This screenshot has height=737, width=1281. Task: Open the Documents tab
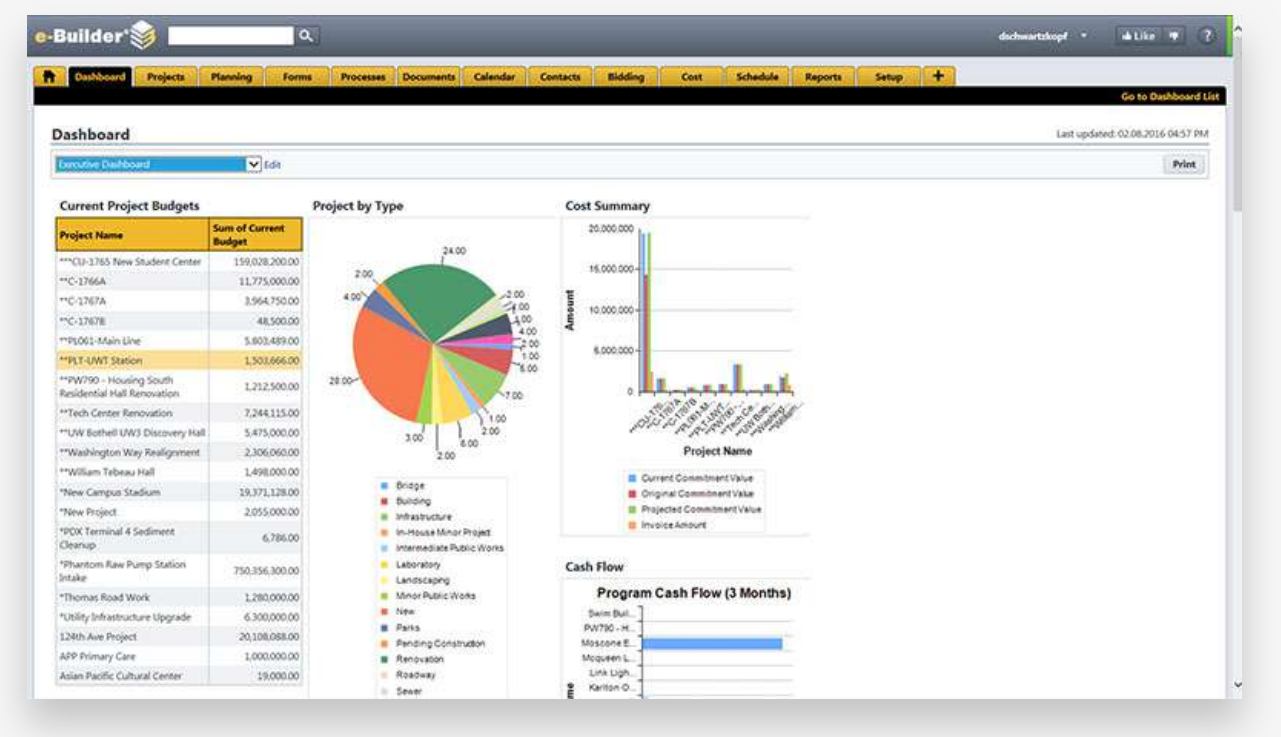[429, 77]
